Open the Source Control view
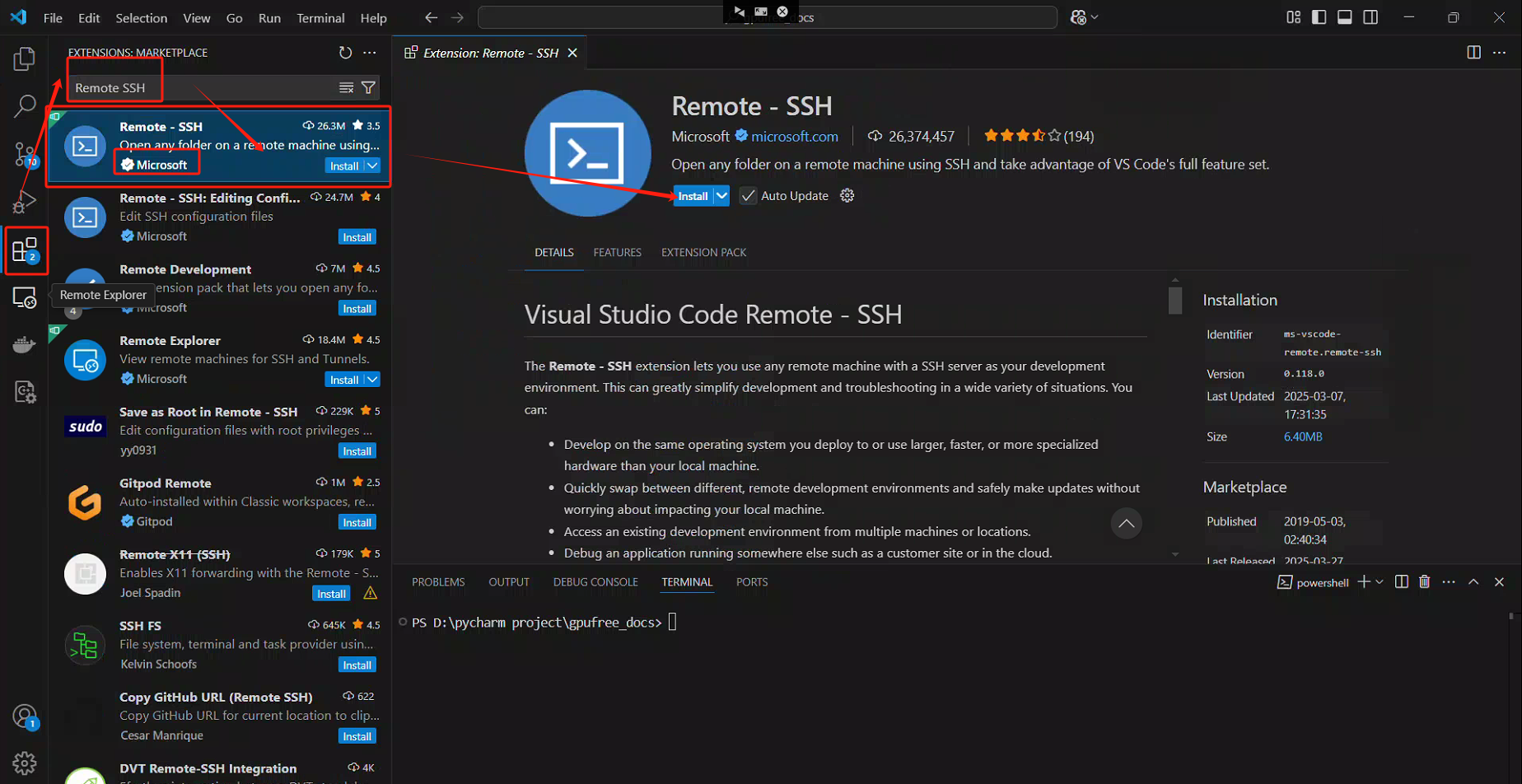 (25, 154)
